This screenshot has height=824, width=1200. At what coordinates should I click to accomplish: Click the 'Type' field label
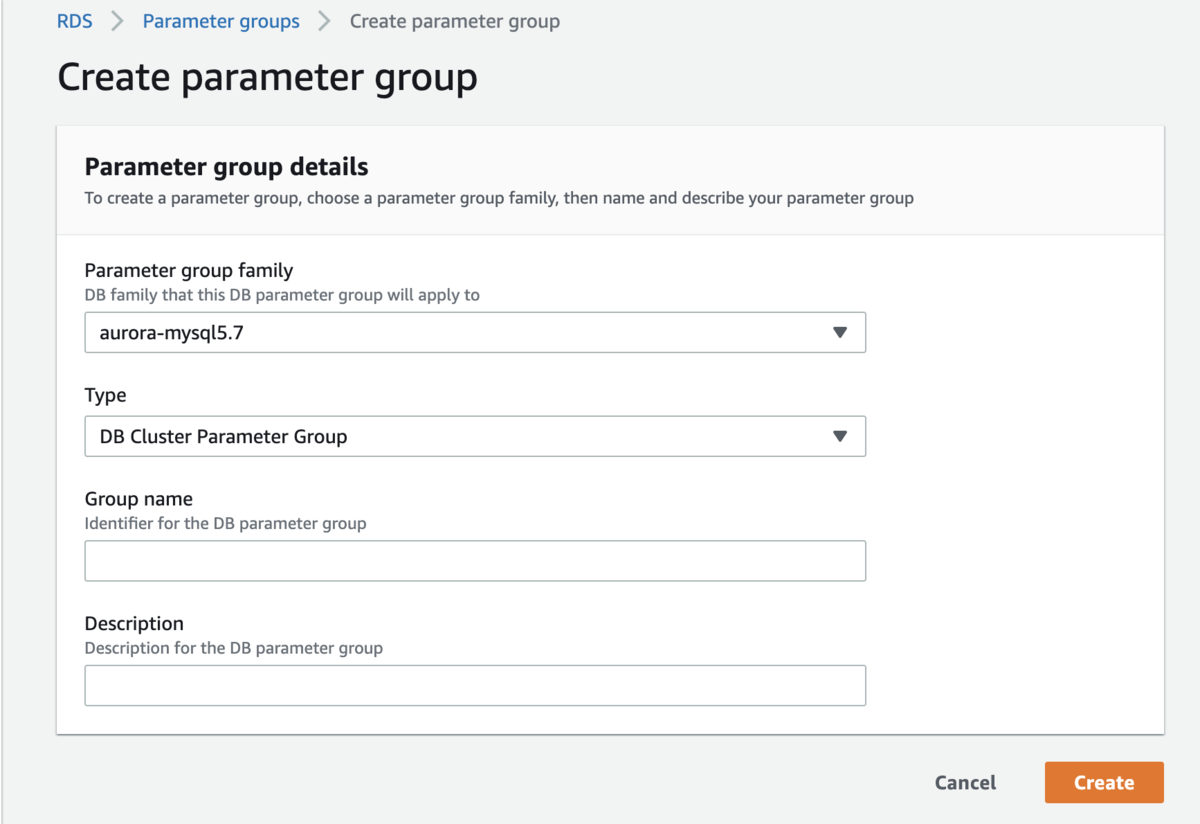[105, 395]
